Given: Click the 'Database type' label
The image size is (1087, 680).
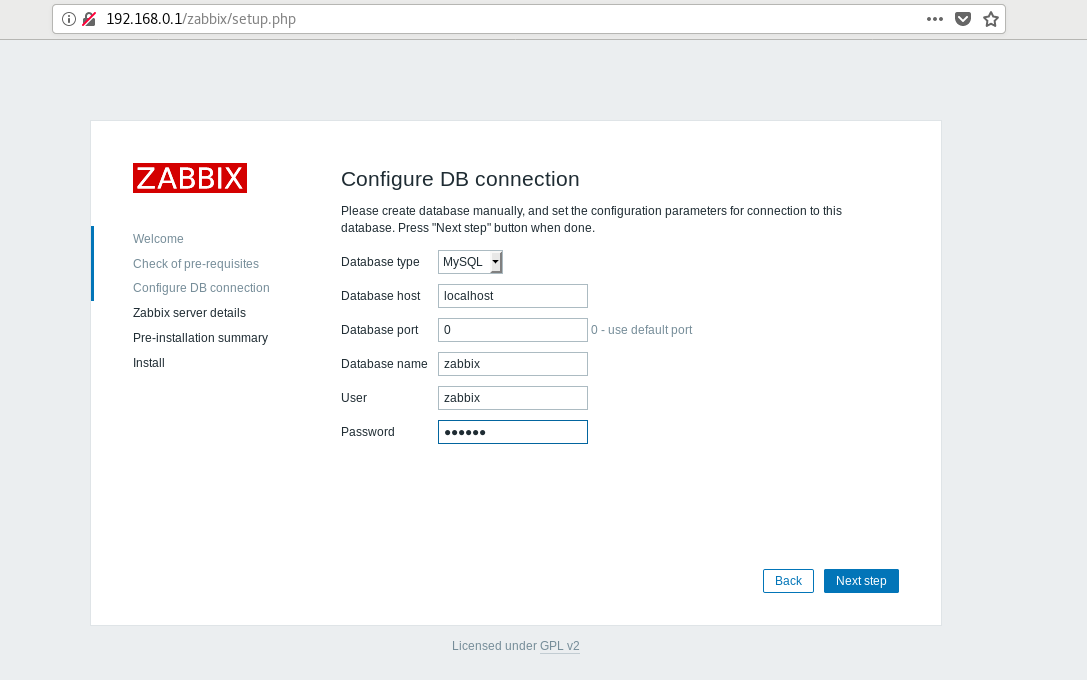Looking at the screenshot, I should pyautogui.click(x=380, y=262).
